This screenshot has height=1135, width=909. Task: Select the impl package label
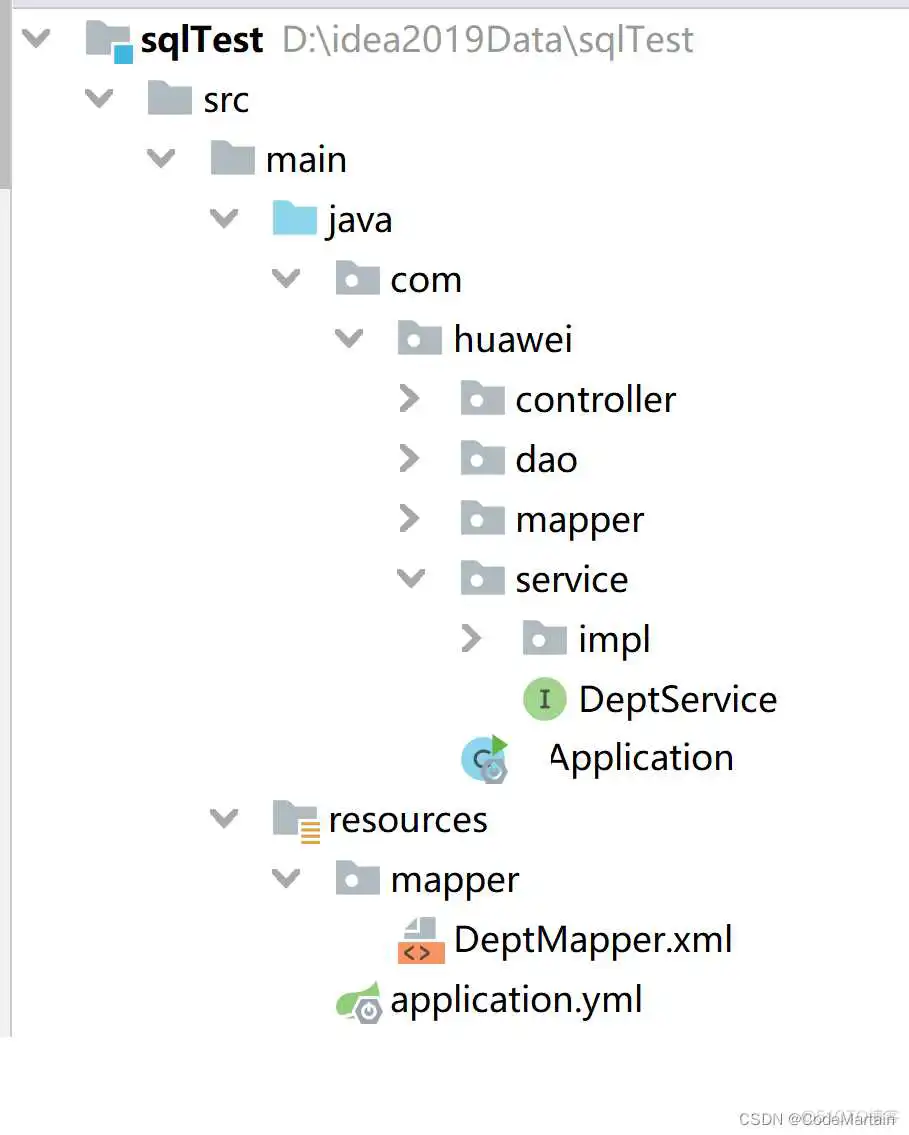pos(614,641)
